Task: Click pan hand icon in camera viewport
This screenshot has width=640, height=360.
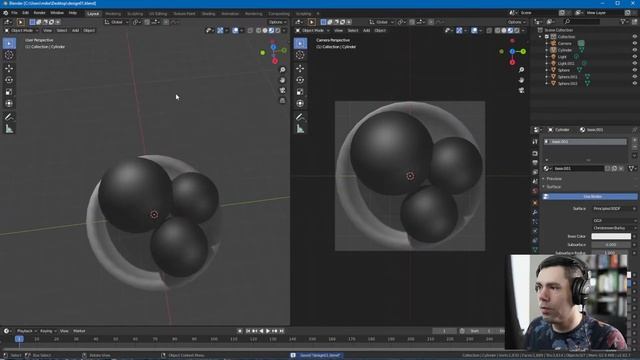Action: click(521, 80)
